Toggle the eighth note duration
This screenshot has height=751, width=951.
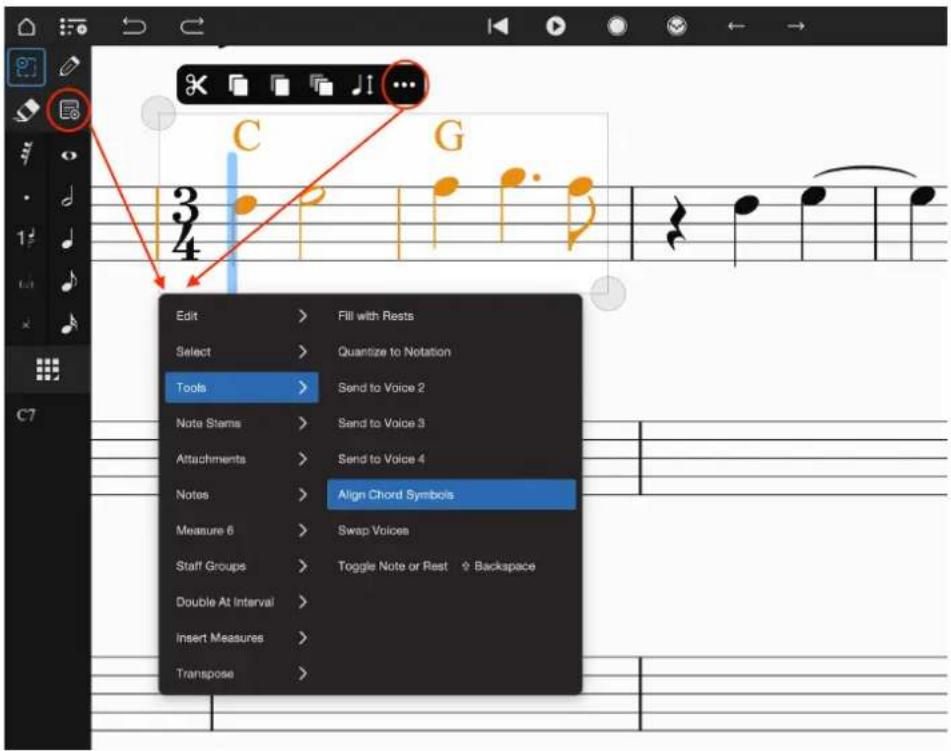69,281
